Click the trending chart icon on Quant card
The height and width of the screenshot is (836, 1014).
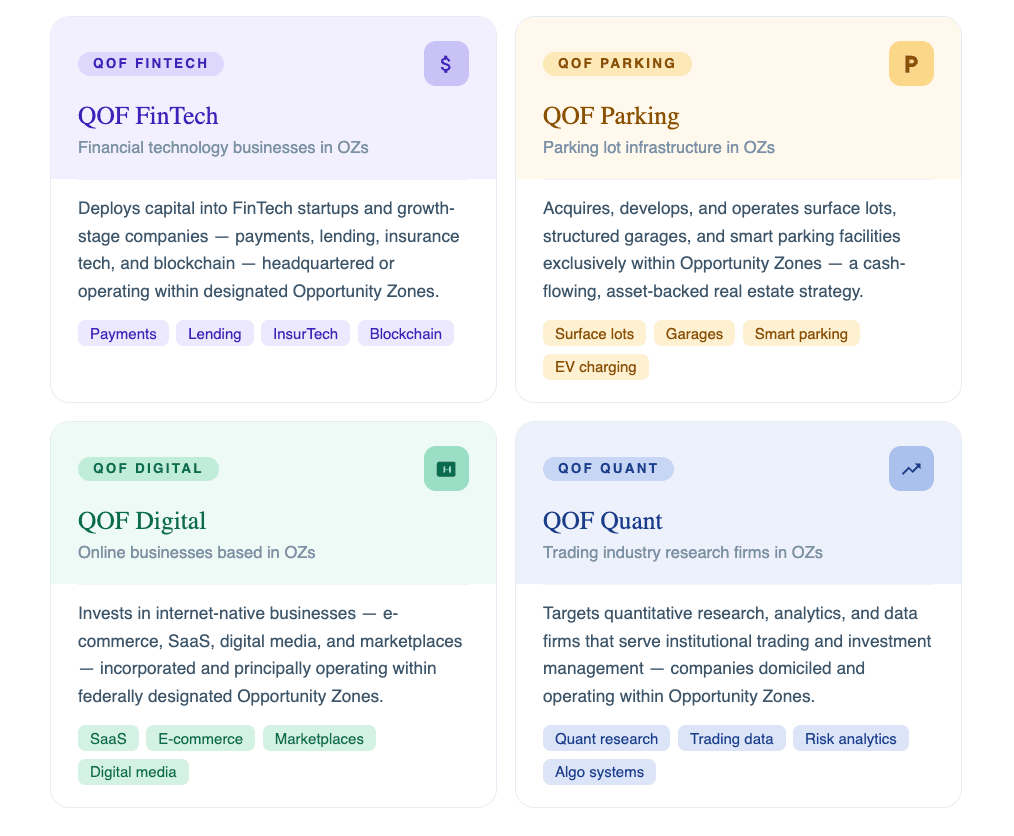click(x=911, y=469)
